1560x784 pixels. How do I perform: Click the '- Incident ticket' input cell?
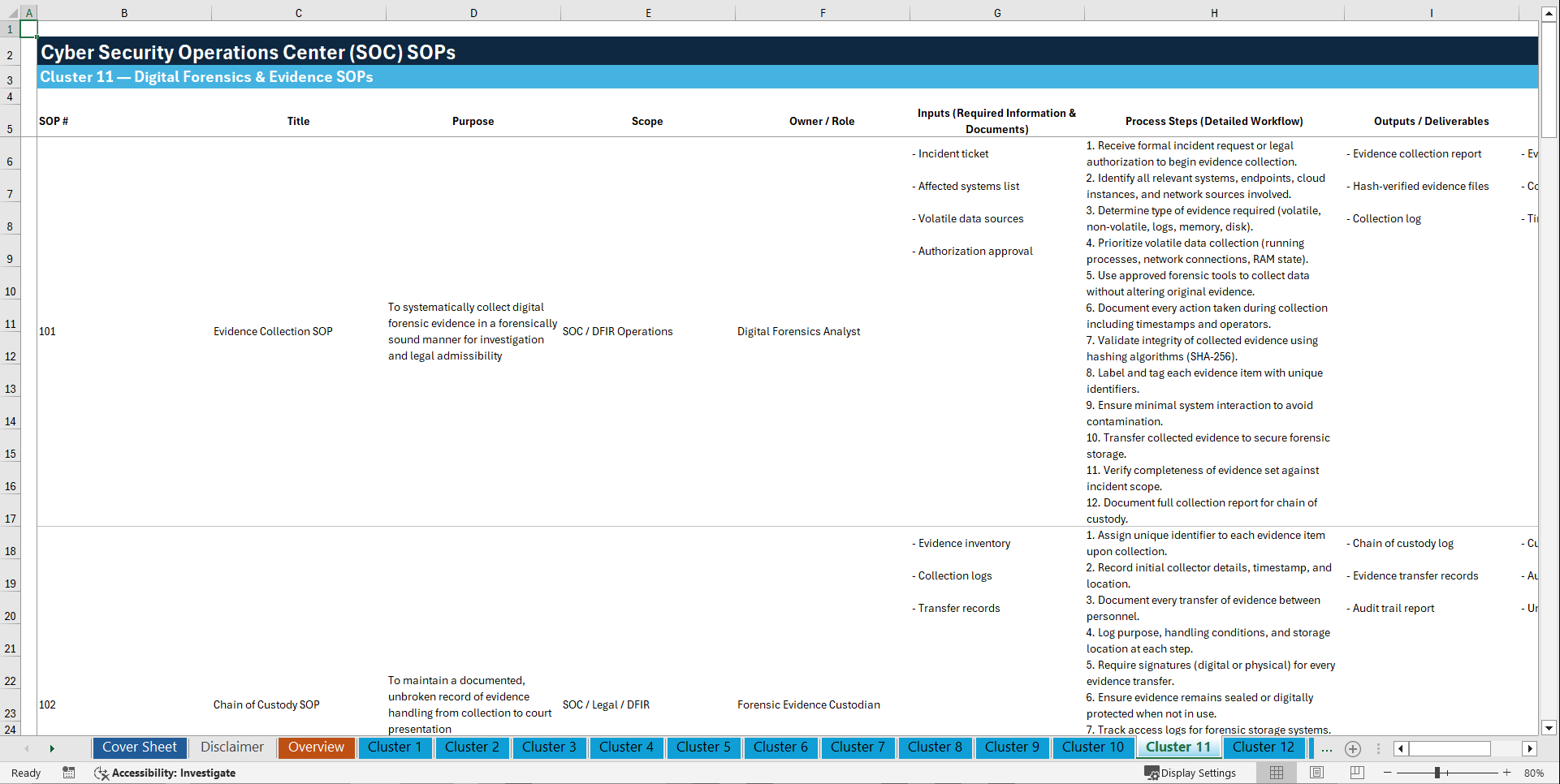pos(997,153)
